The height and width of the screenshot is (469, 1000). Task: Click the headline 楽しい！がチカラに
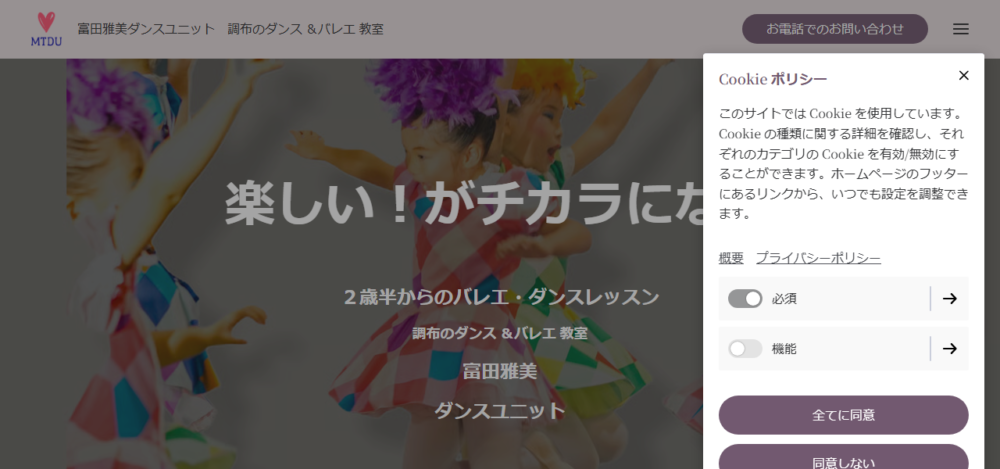(464, 203)
